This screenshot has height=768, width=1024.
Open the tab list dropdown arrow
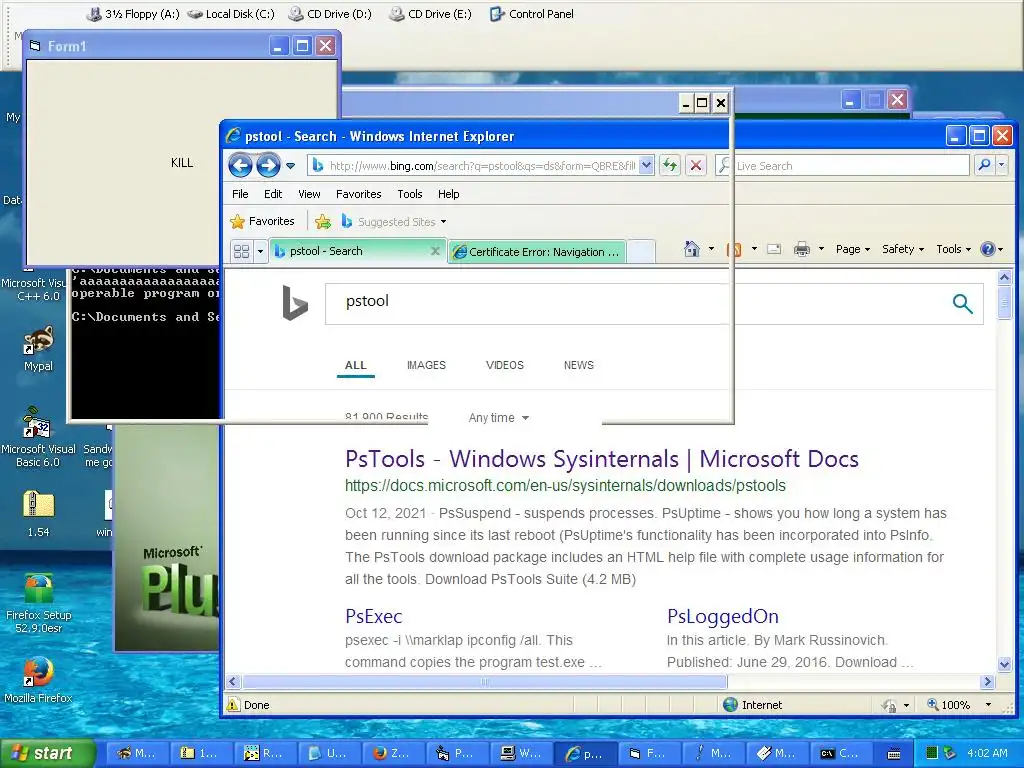click(x=260, y=251)
